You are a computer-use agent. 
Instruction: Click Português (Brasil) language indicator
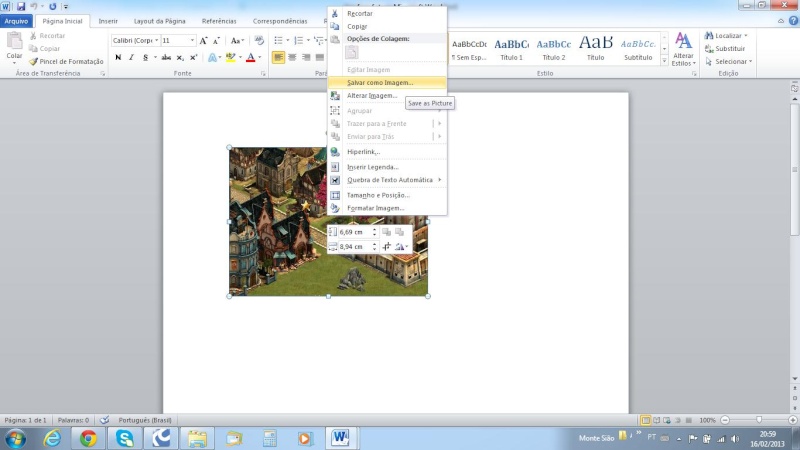[144, 420]
